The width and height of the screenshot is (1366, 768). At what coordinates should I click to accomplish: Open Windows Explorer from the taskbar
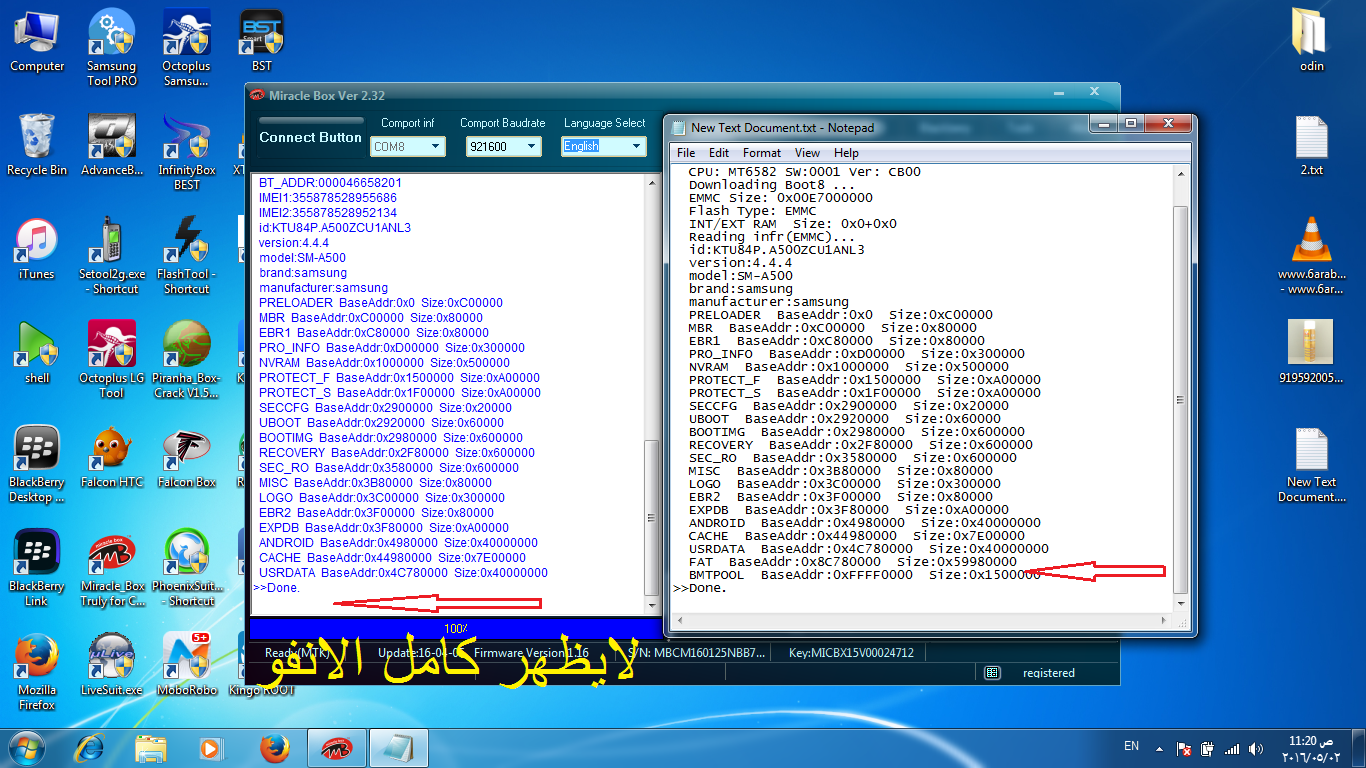point(151,747)
